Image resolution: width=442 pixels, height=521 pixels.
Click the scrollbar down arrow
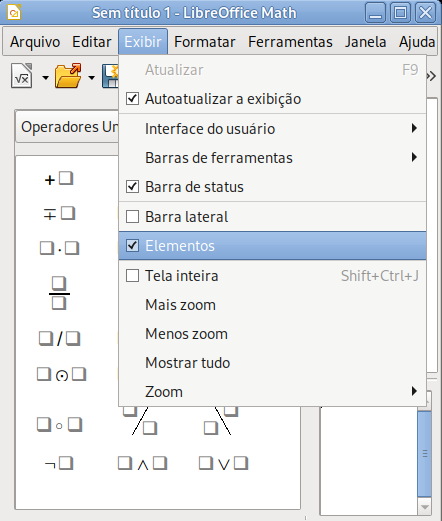(425, 507)
